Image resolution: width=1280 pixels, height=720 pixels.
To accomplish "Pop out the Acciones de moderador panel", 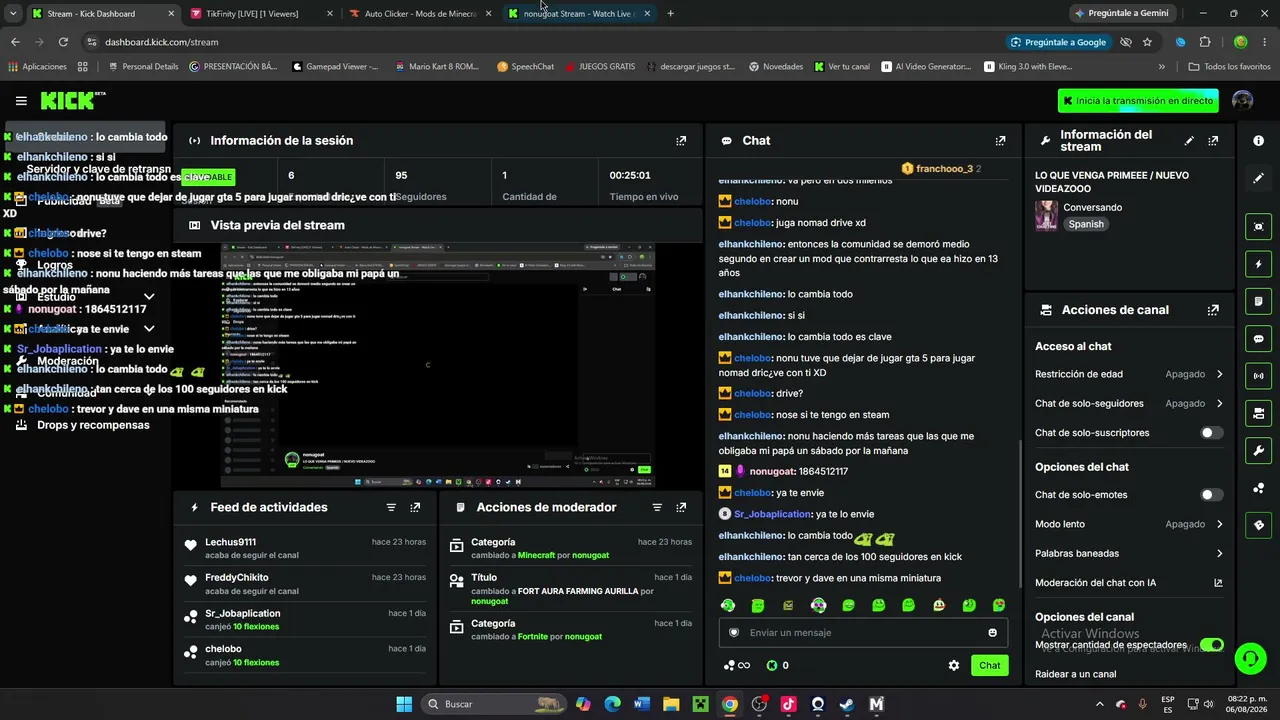I will [681, 508].
